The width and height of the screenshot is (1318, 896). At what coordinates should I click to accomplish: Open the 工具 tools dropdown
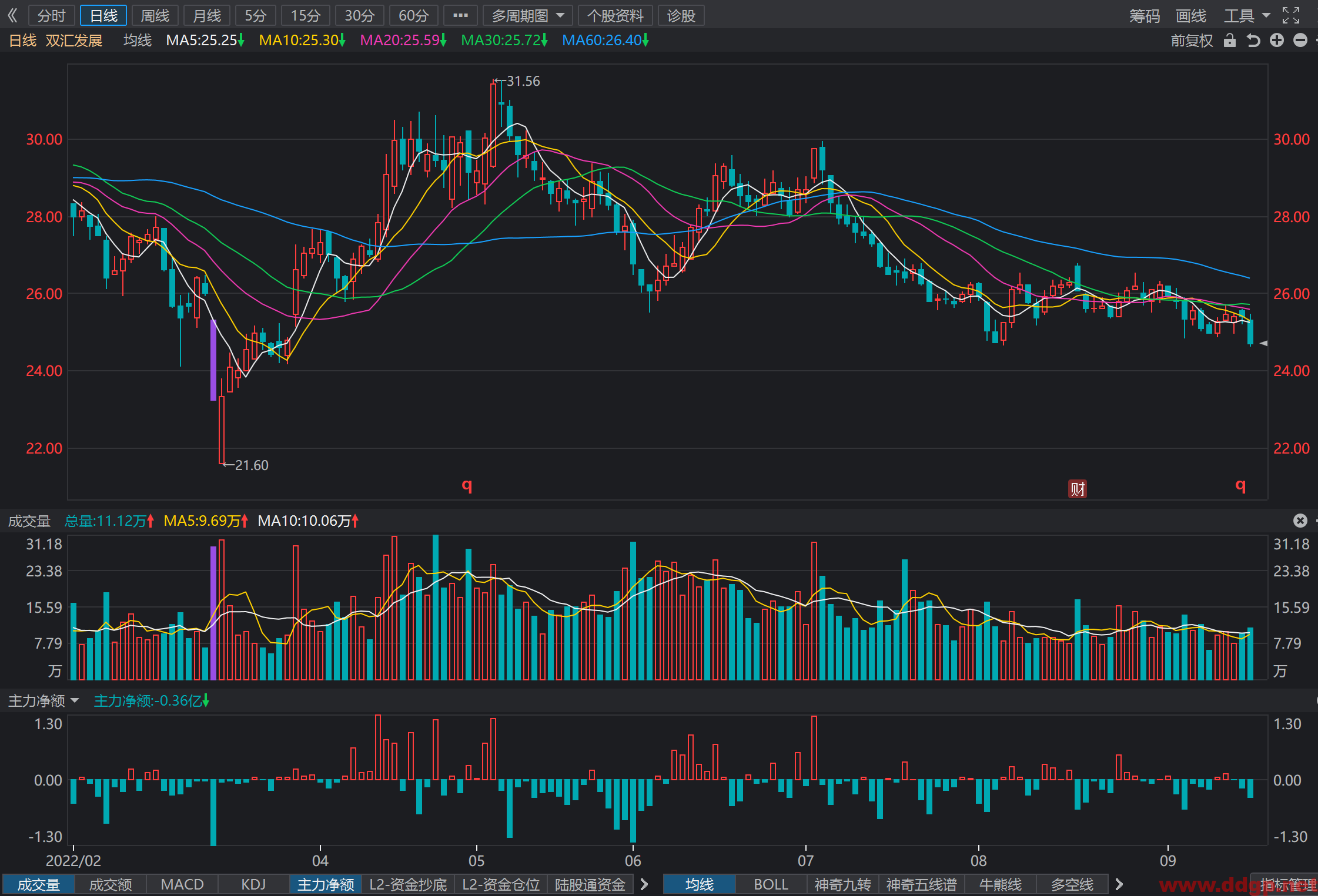tap(1246, 15)
